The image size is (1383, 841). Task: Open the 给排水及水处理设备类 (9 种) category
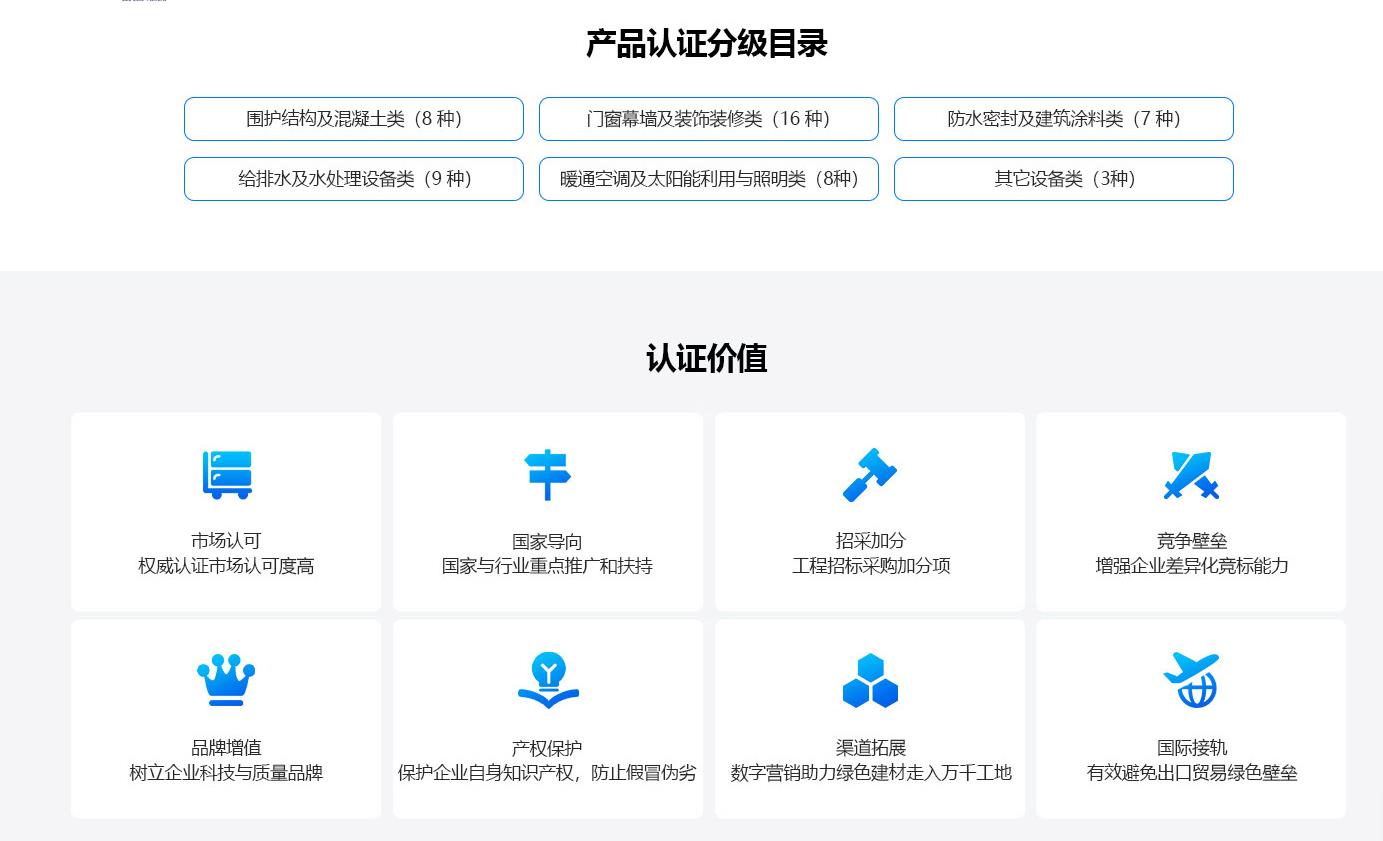(x=354, y=179)
